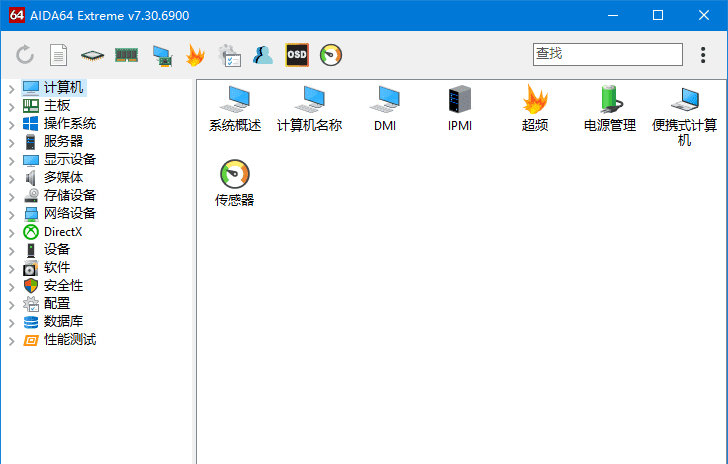The image size is (728, 464).
Task: Open the three-dot more menu
Action: point(703,55)
